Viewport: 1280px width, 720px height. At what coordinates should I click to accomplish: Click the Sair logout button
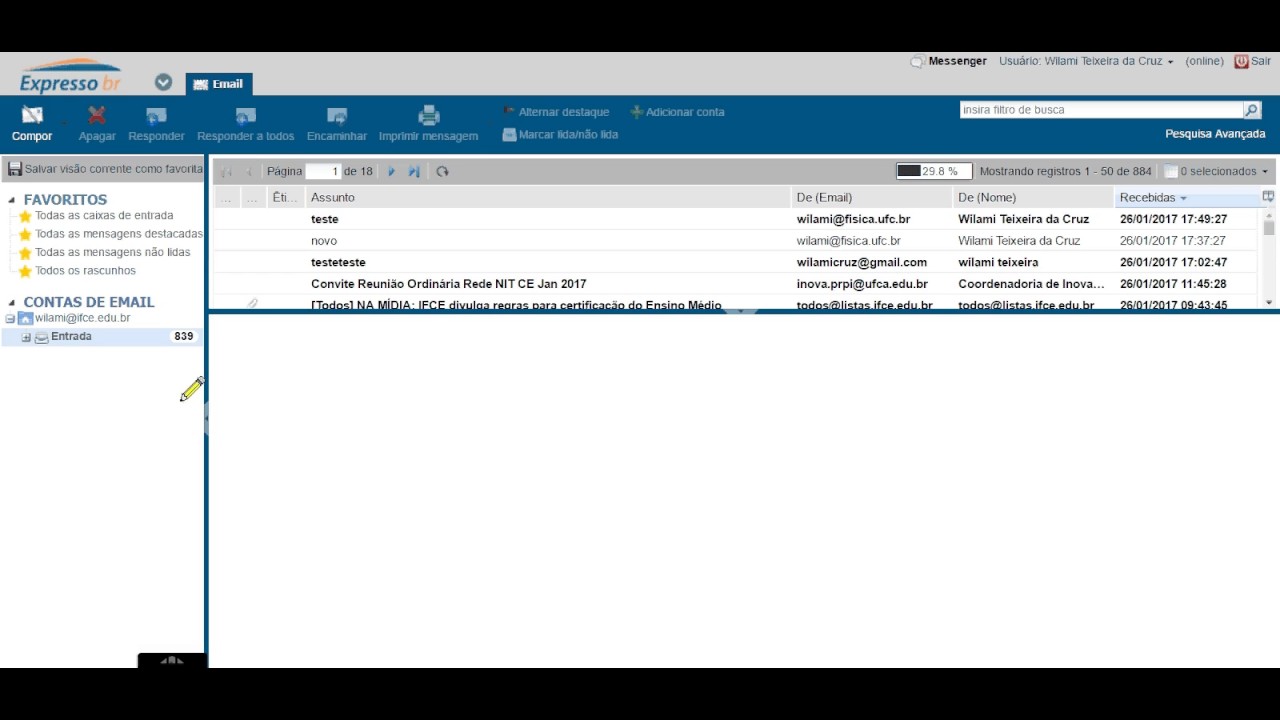[x=1253, y=61]
